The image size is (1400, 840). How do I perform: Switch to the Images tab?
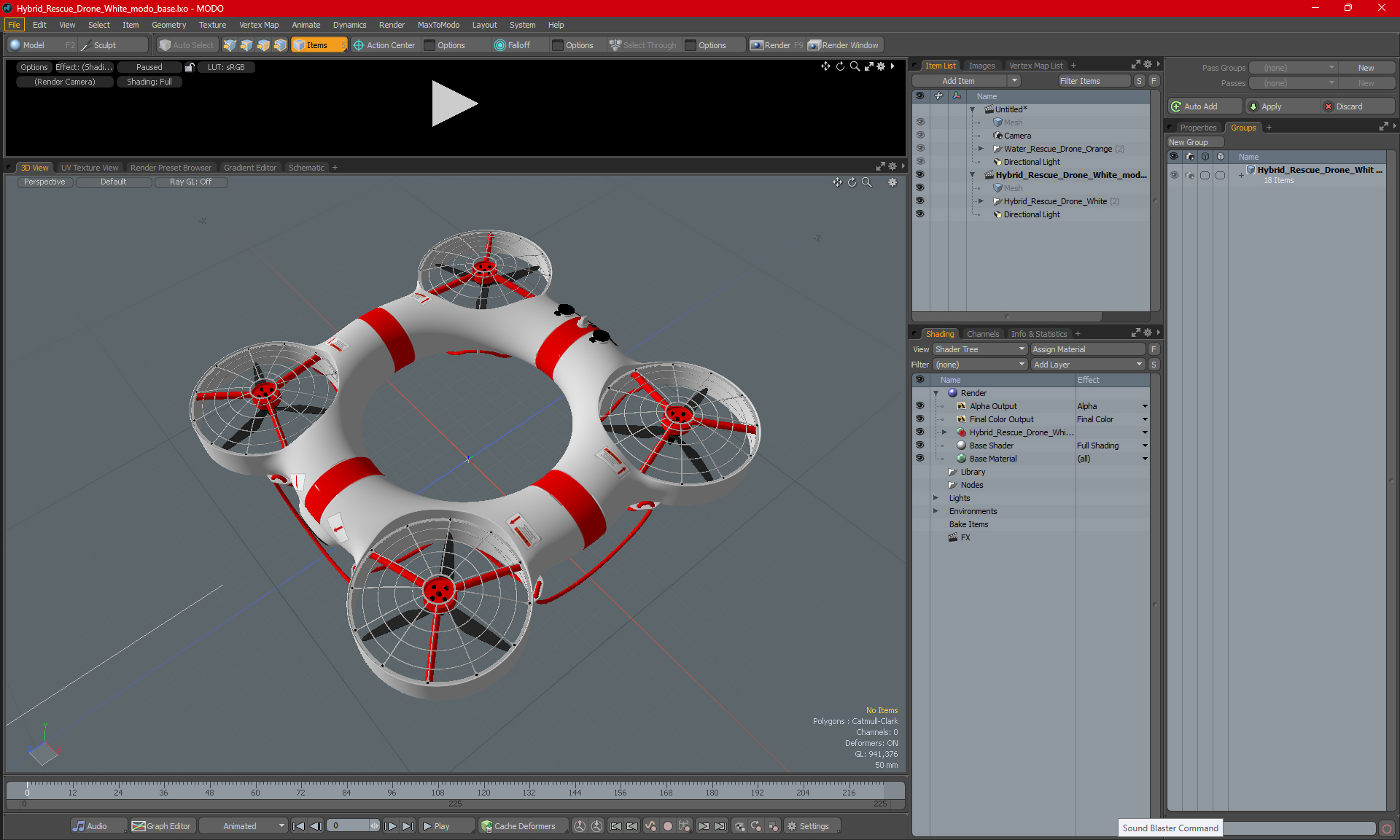[981, 66]
